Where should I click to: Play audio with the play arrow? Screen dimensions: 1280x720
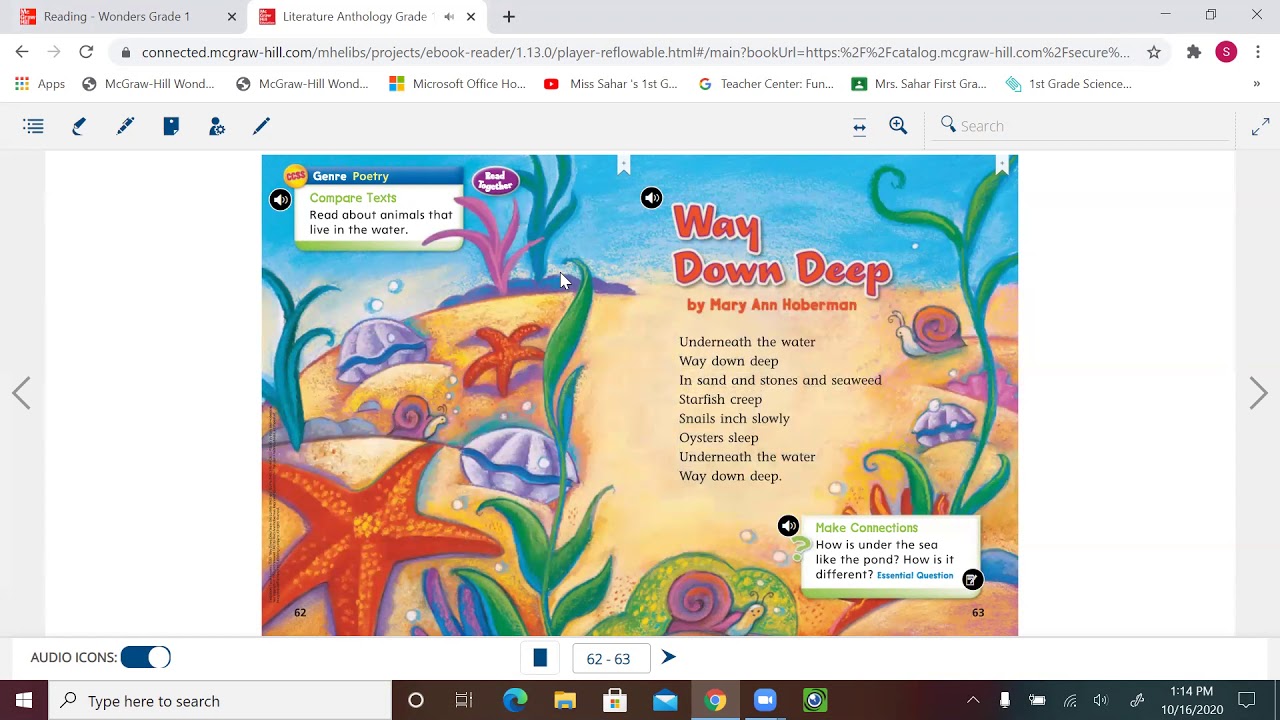tap(669, 657)
